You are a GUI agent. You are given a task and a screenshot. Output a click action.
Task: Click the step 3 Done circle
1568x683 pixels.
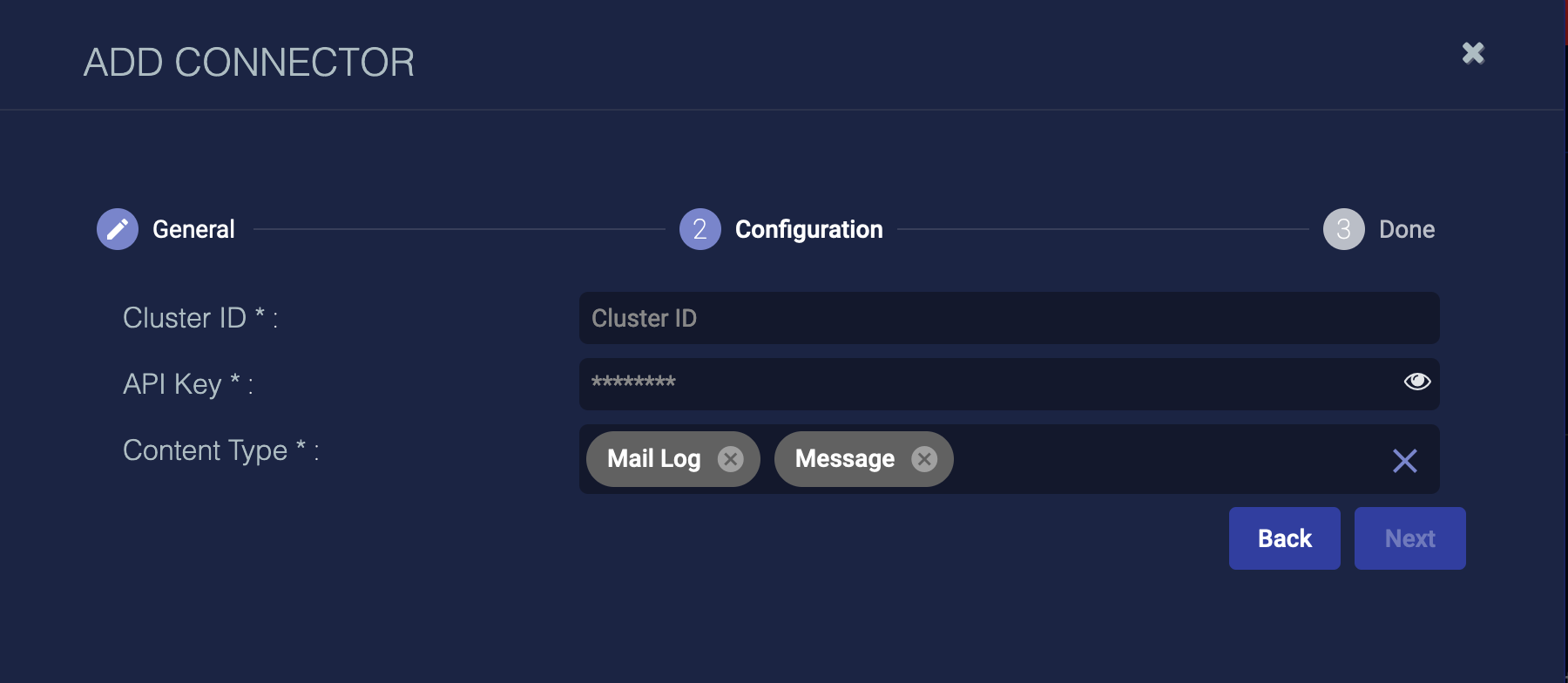(x=1343, y=229)
